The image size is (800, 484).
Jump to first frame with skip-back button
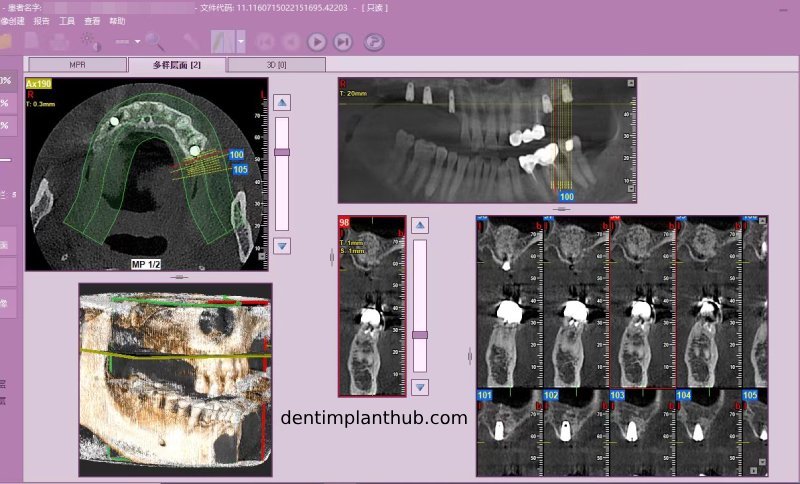point(264,42)
